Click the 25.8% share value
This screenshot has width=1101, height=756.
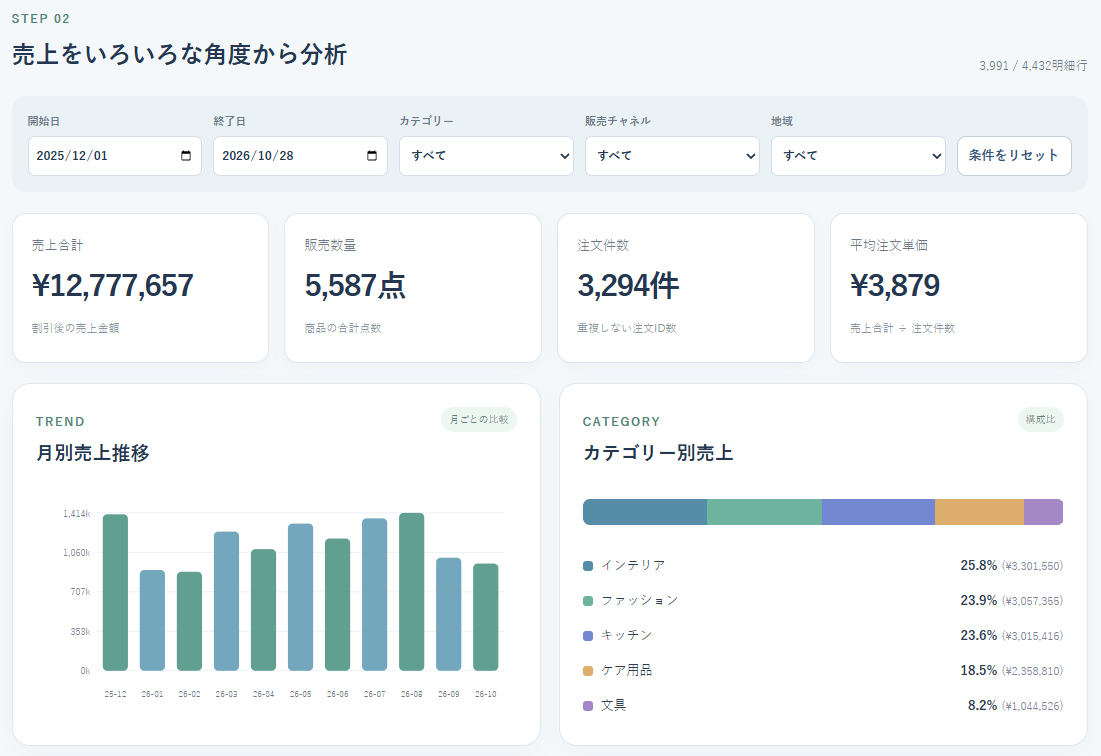click(x=979, y=565)
